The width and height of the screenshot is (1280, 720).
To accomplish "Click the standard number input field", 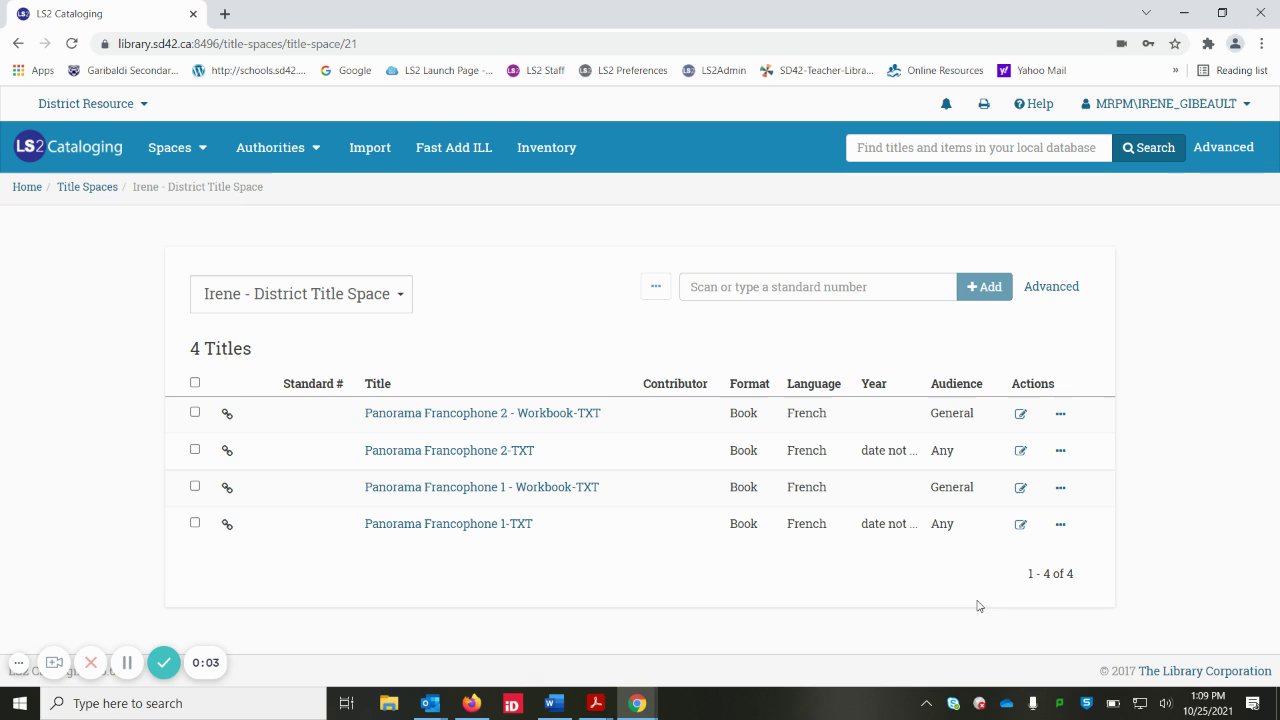I will click(x=818, y=287).
